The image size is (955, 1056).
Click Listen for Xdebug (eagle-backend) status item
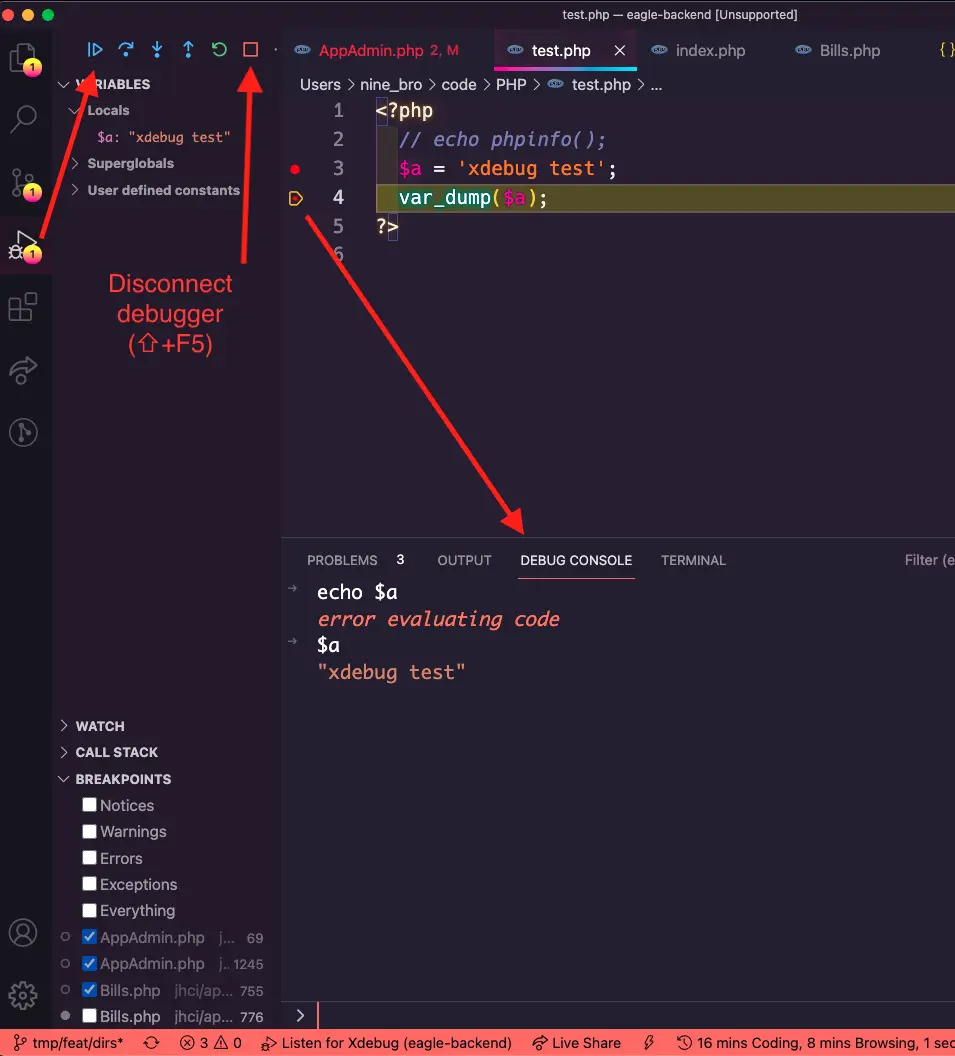coord(386,1043)
